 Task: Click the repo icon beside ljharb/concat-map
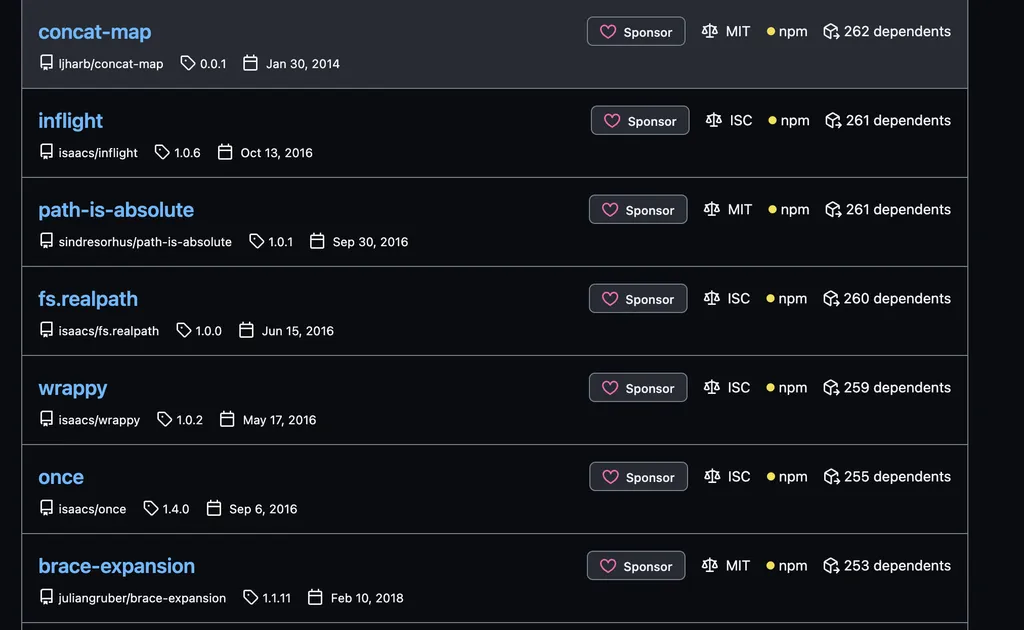tap(46, 63)
